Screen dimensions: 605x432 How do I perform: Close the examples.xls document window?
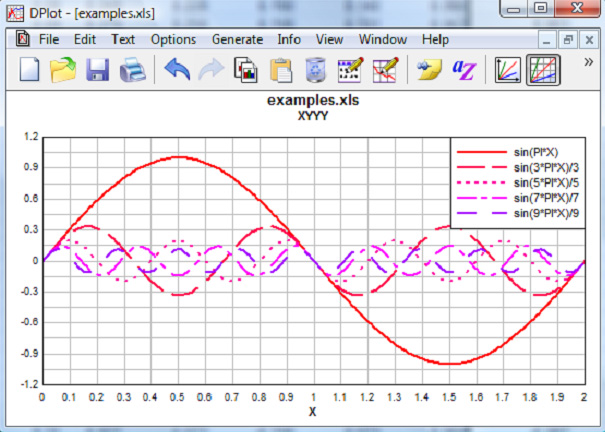(589, 40)
